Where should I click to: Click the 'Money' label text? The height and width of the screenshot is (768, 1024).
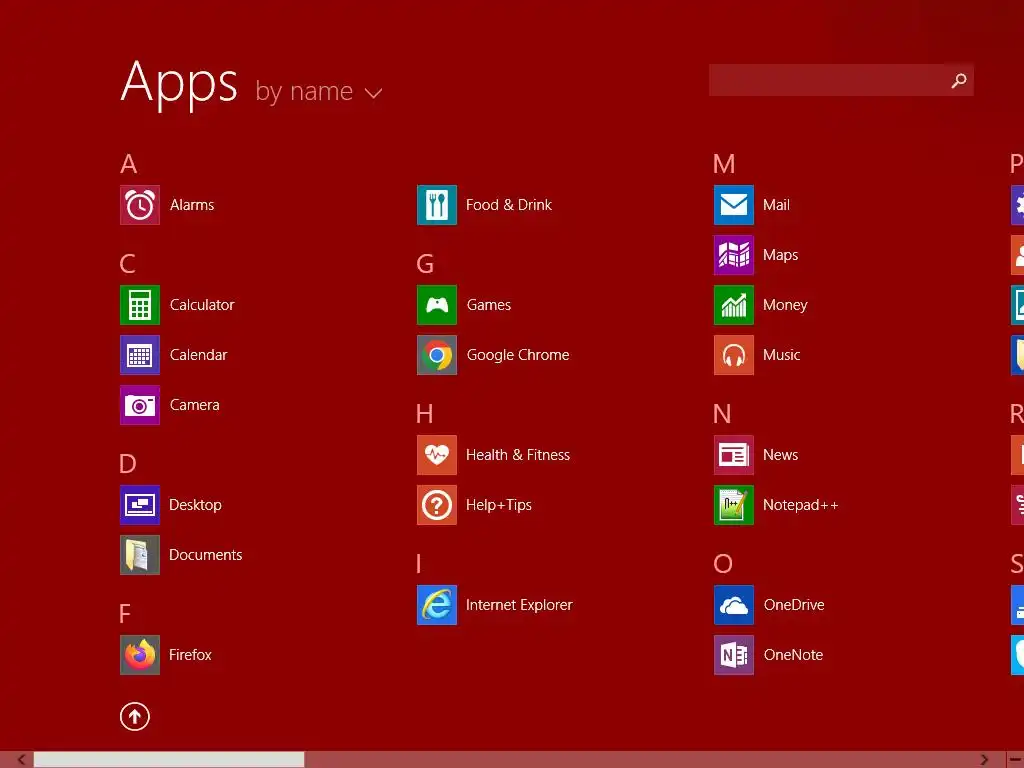click(785, 306)
